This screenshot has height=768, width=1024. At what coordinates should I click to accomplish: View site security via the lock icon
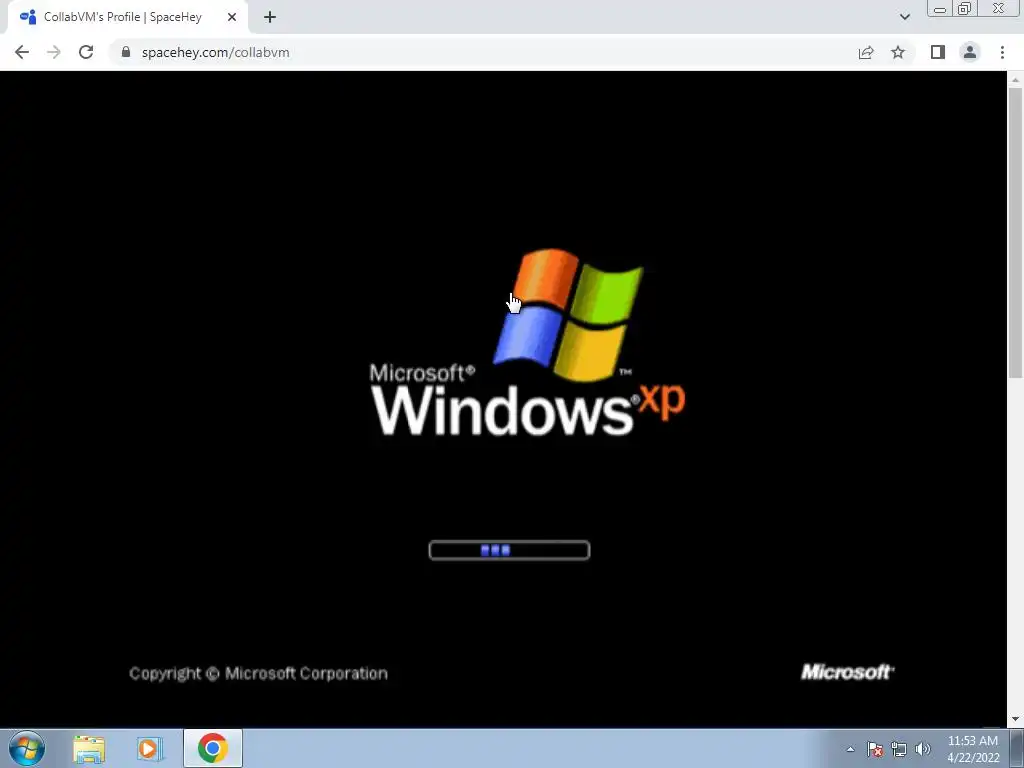point(126,52)
